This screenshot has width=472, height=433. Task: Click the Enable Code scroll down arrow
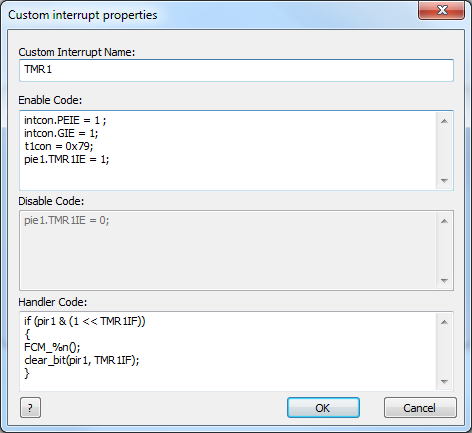tap(444, 180)
